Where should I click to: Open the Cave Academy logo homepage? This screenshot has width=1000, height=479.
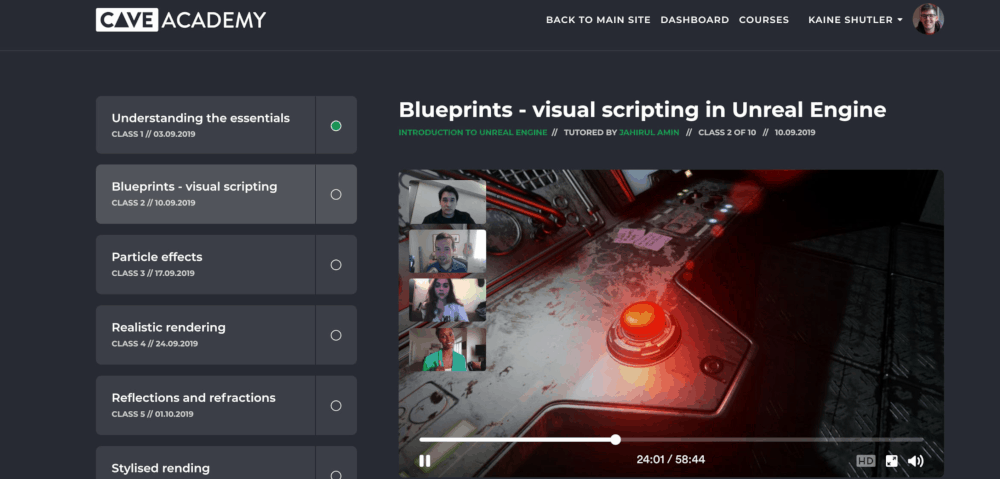181,20
